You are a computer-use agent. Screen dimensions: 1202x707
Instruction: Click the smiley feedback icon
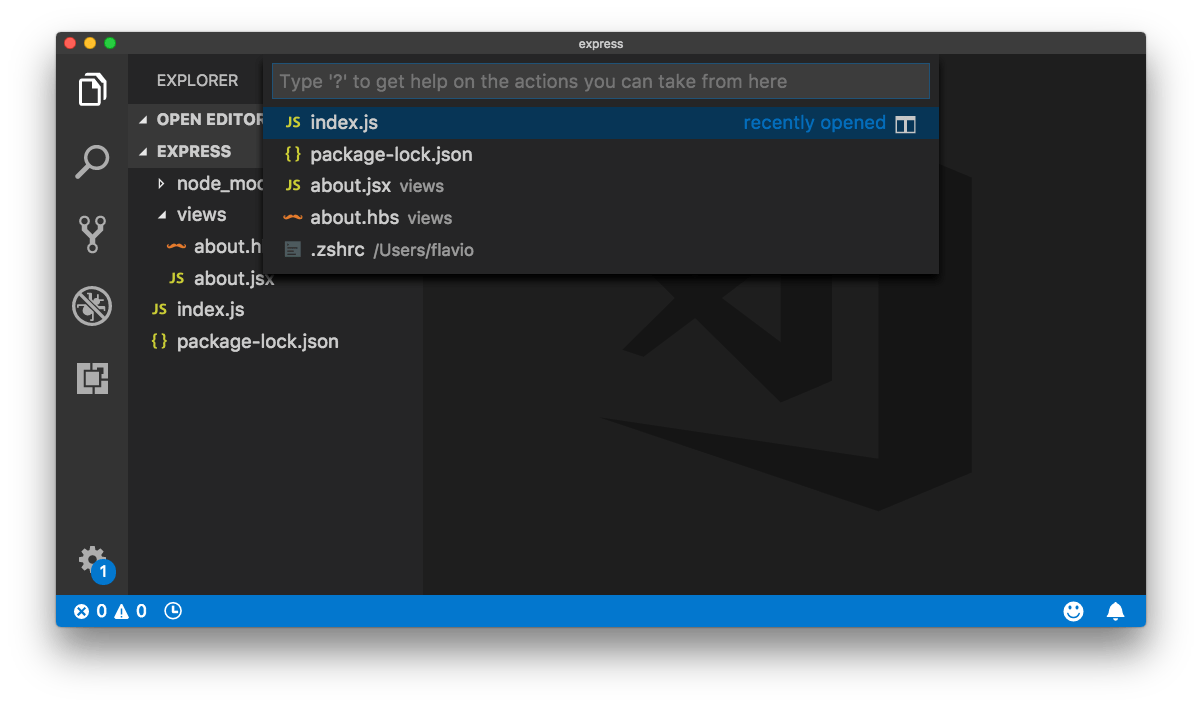(1073, 611)
